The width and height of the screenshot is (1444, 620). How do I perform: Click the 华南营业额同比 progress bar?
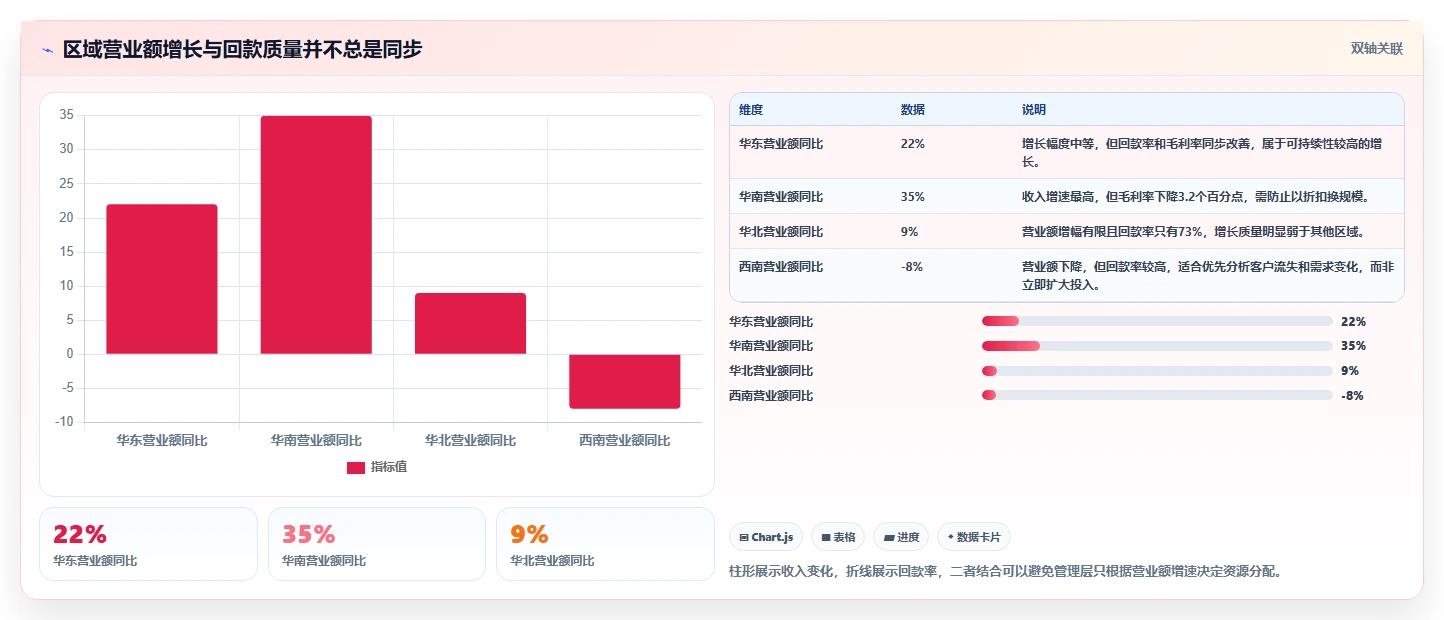point(1157,346)
